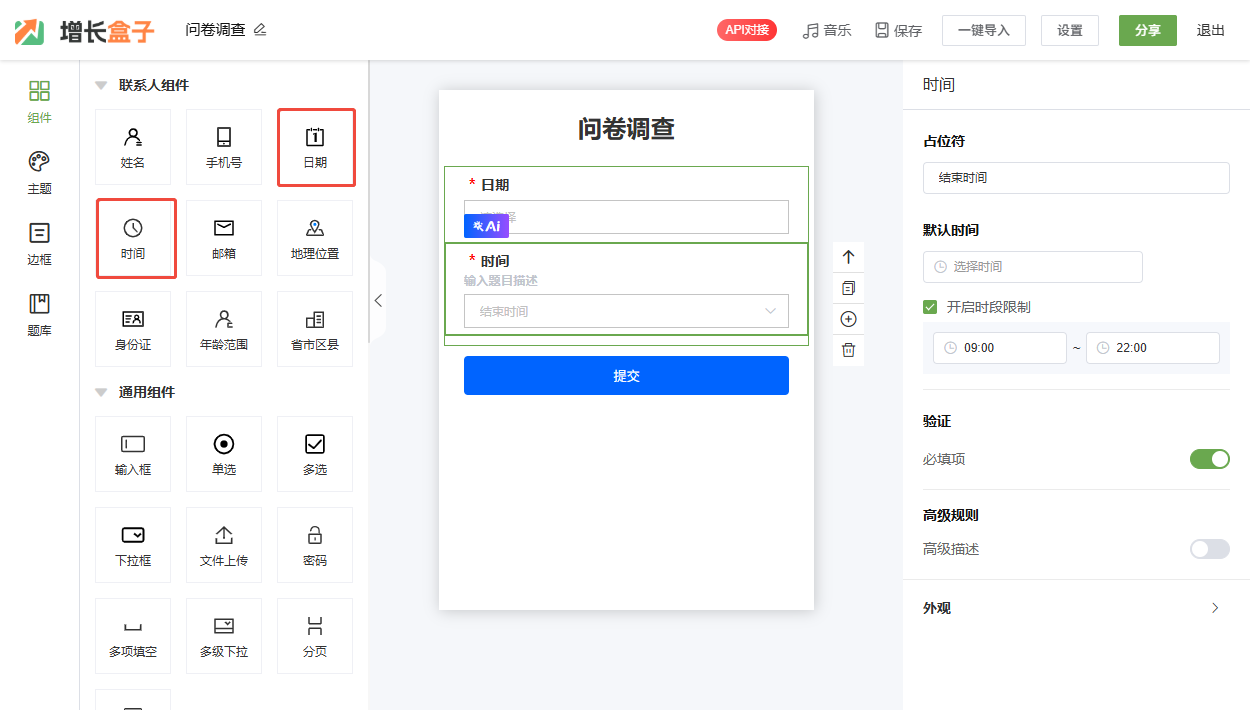Open the 音乐 music option

click(x=827, y=30)
